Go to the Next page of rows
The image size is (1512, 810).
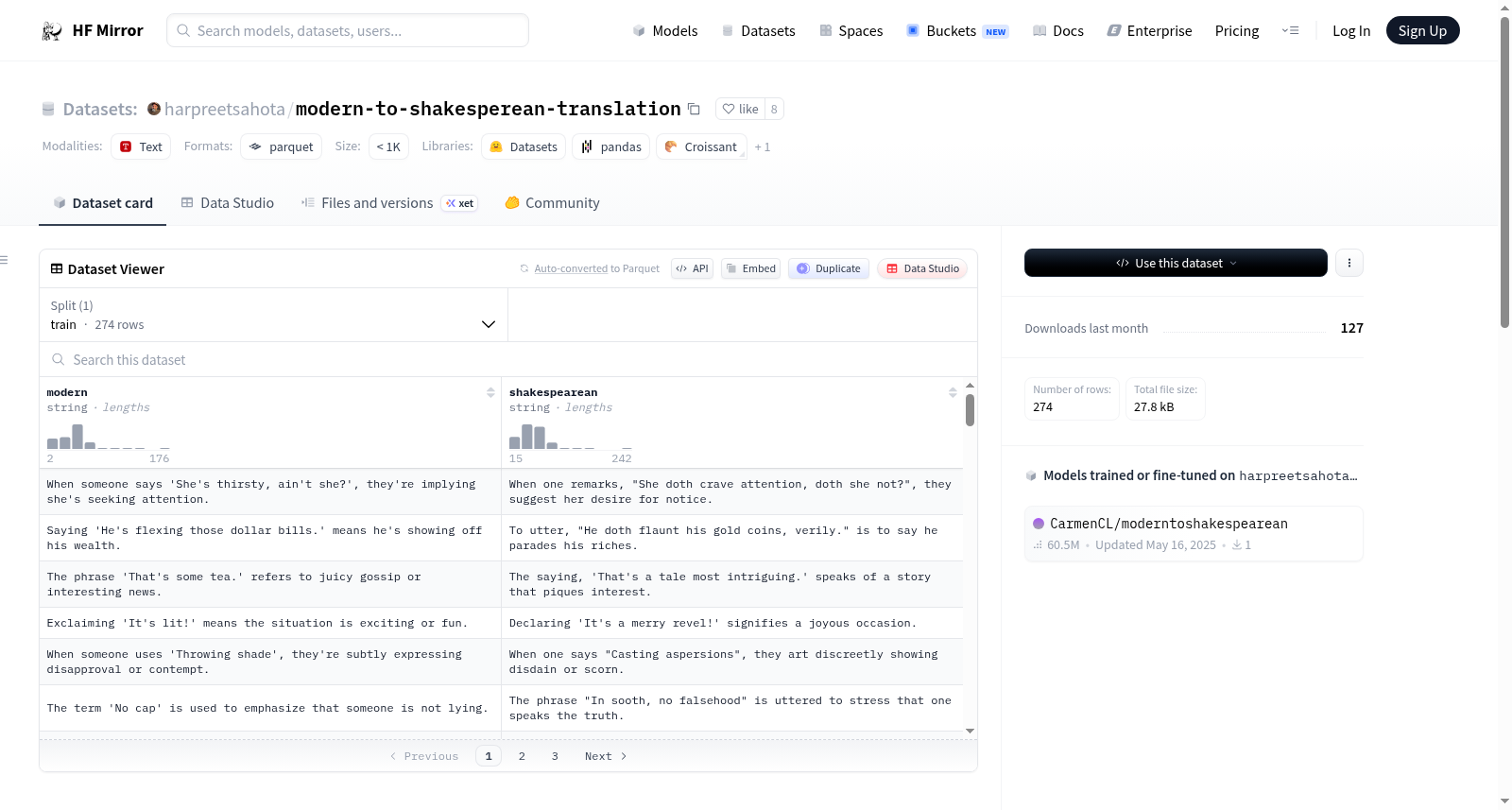[606, 756]
